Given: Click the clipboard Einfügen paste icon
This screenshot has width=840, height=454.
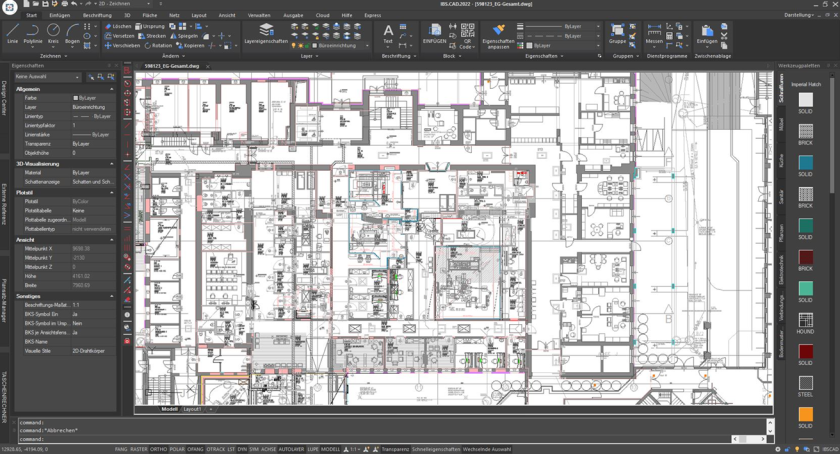Looking at the screenshot, I should point(707,34).
